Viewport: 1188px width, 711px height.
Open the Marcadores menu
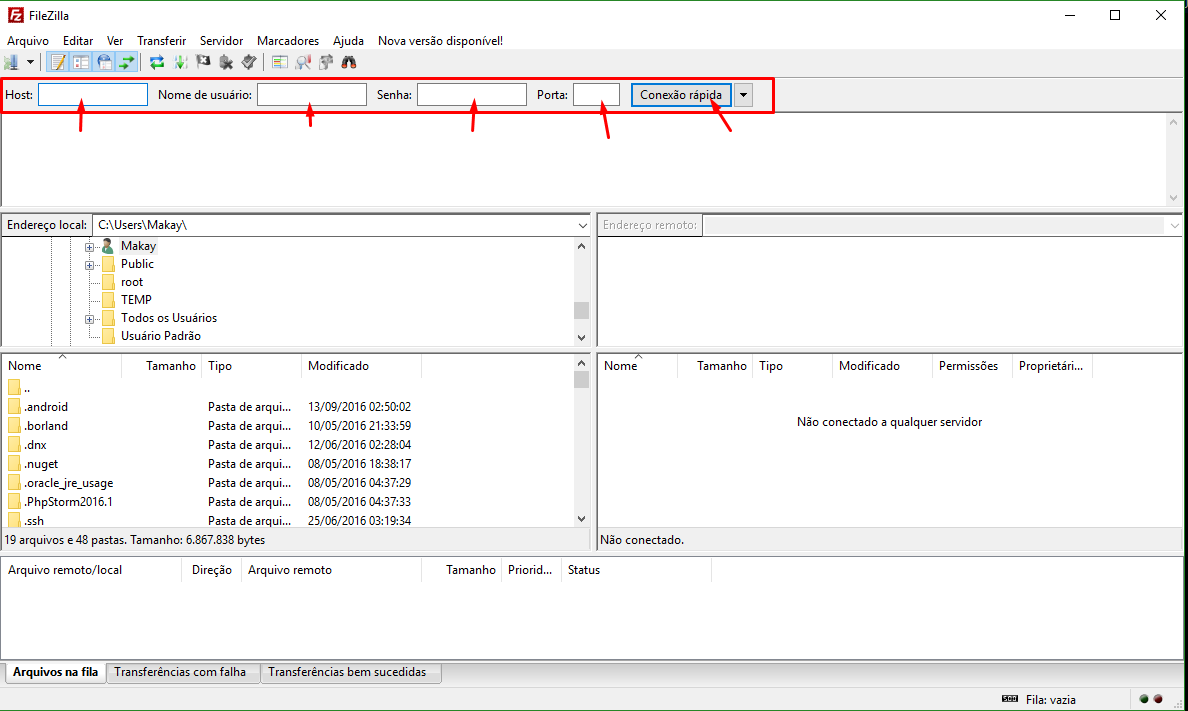tap(288, 41)
